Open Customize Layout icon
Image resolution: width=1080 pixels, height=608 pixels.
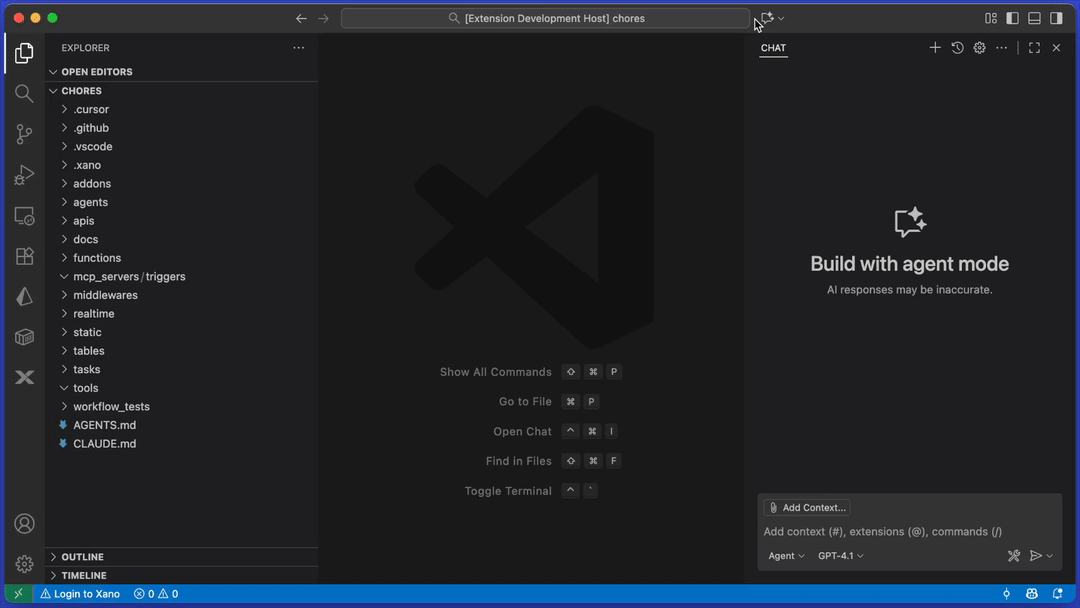pyautogui.click(x=991, y=19)
